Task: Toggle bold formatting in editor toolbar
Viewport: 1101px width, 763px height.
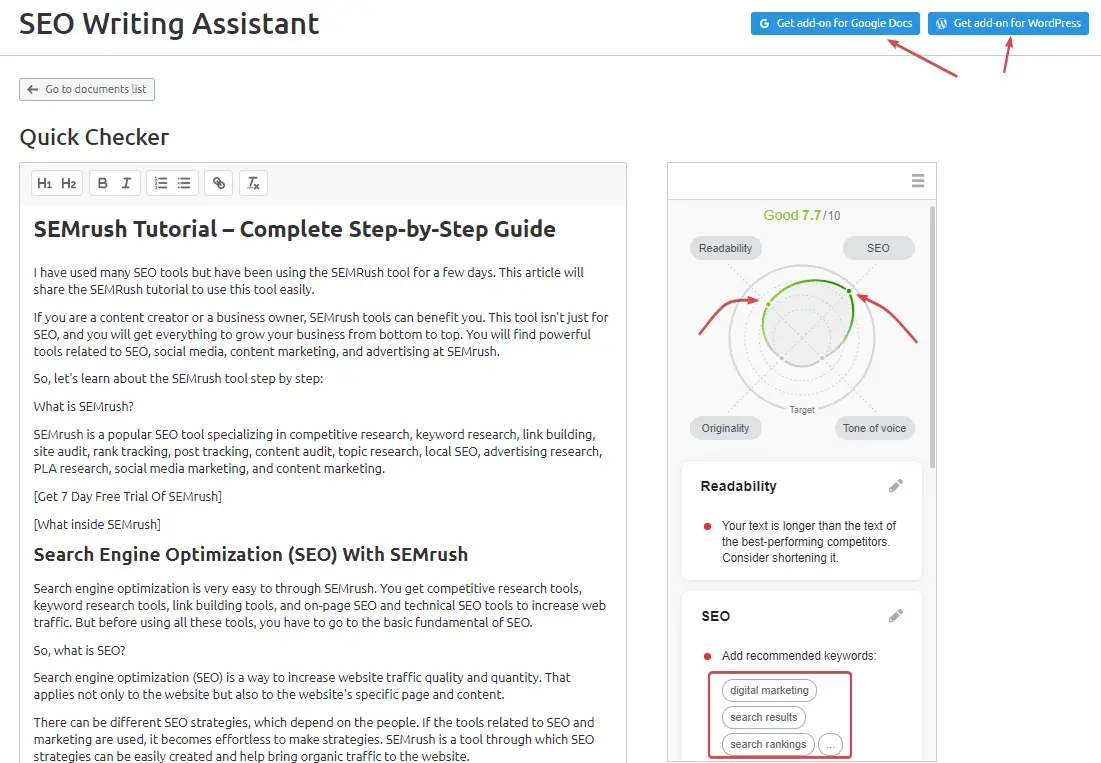Action: [x=103, y=183]
